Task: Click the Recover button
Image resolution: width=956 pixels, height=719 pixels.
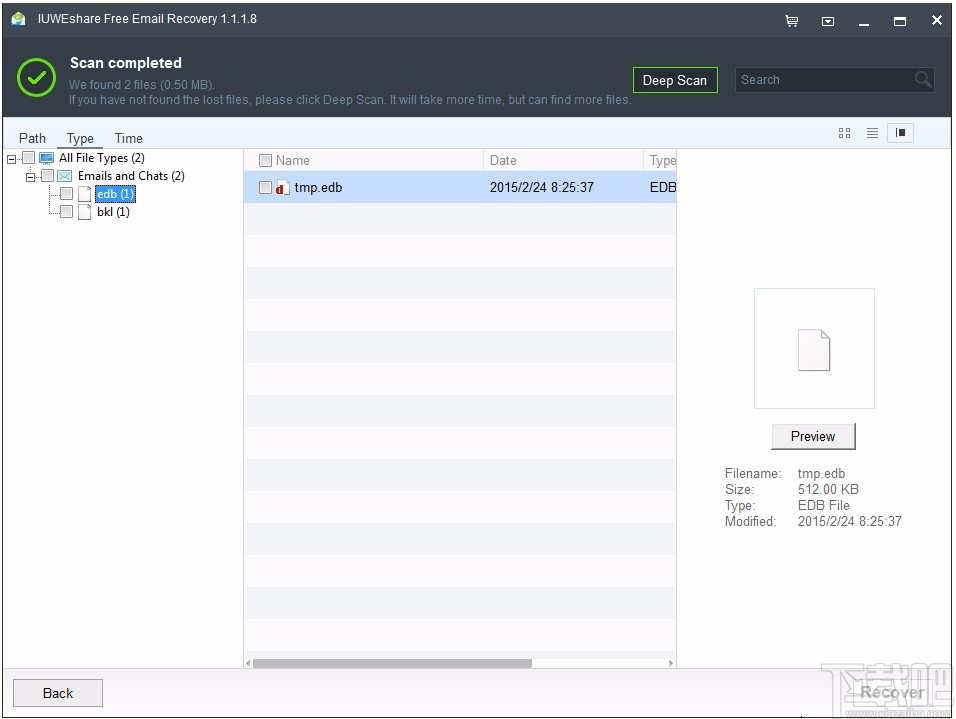Action: (892, 693)
